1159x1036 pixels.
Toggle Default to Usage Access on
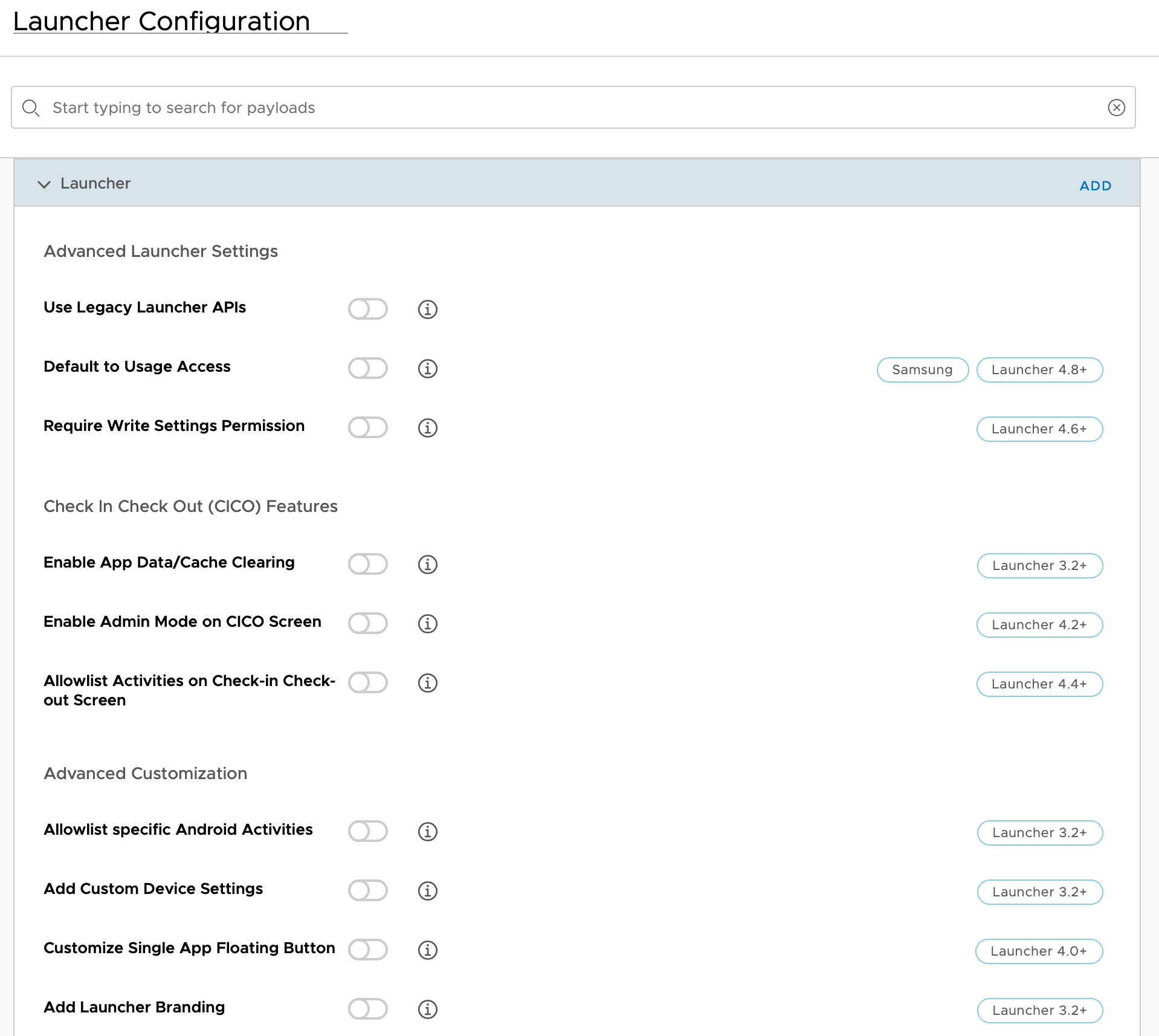click(x=367, y=369)
